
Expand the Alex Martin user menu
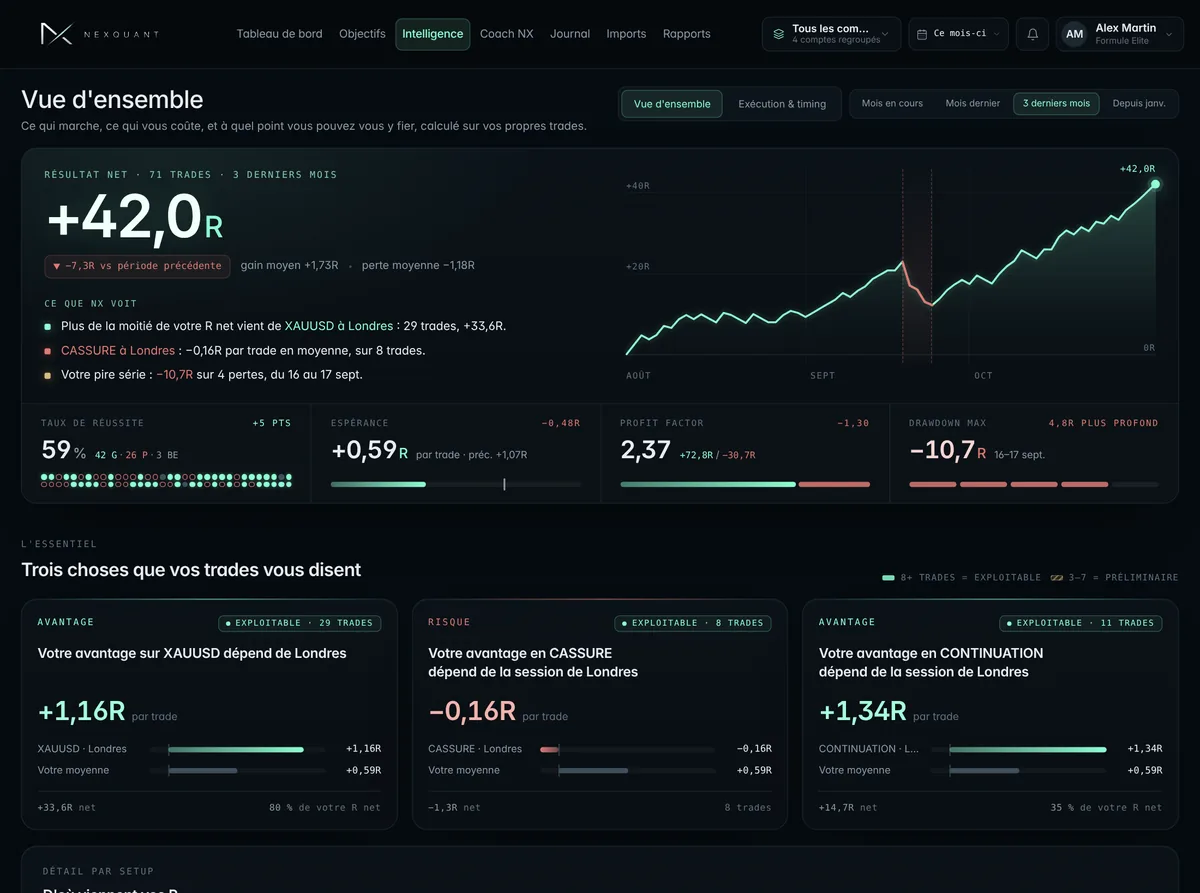point(1119,34)
